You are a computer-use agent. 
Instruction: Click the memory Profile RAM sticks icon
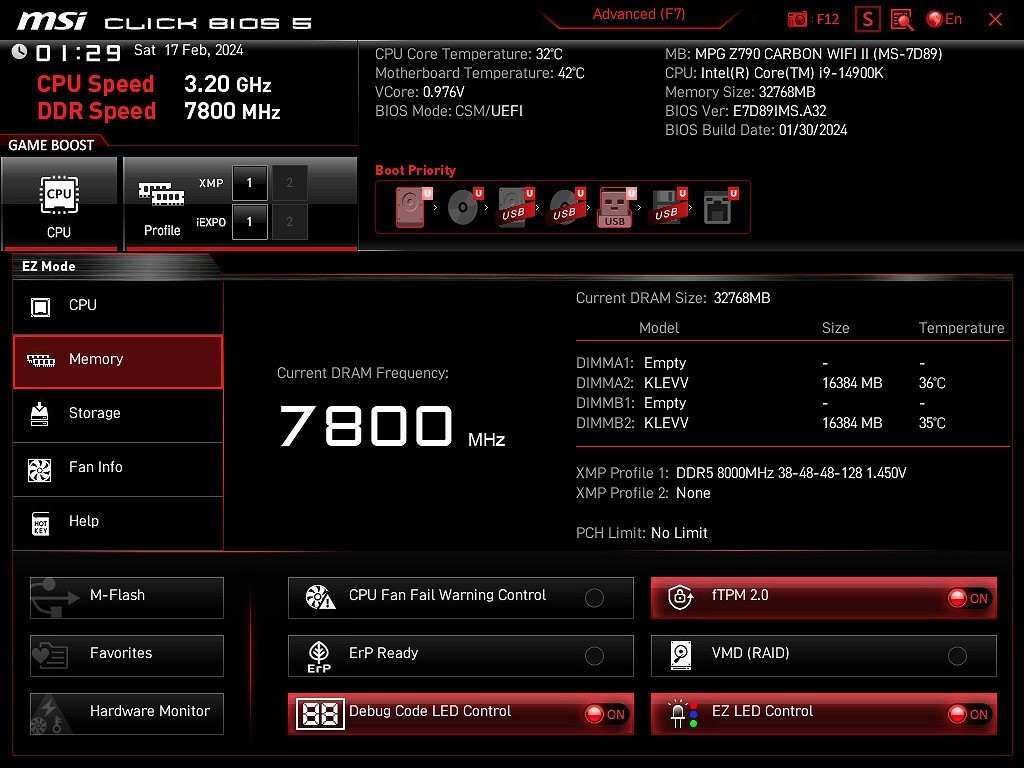pyautogui.click(x=161, y=194)
